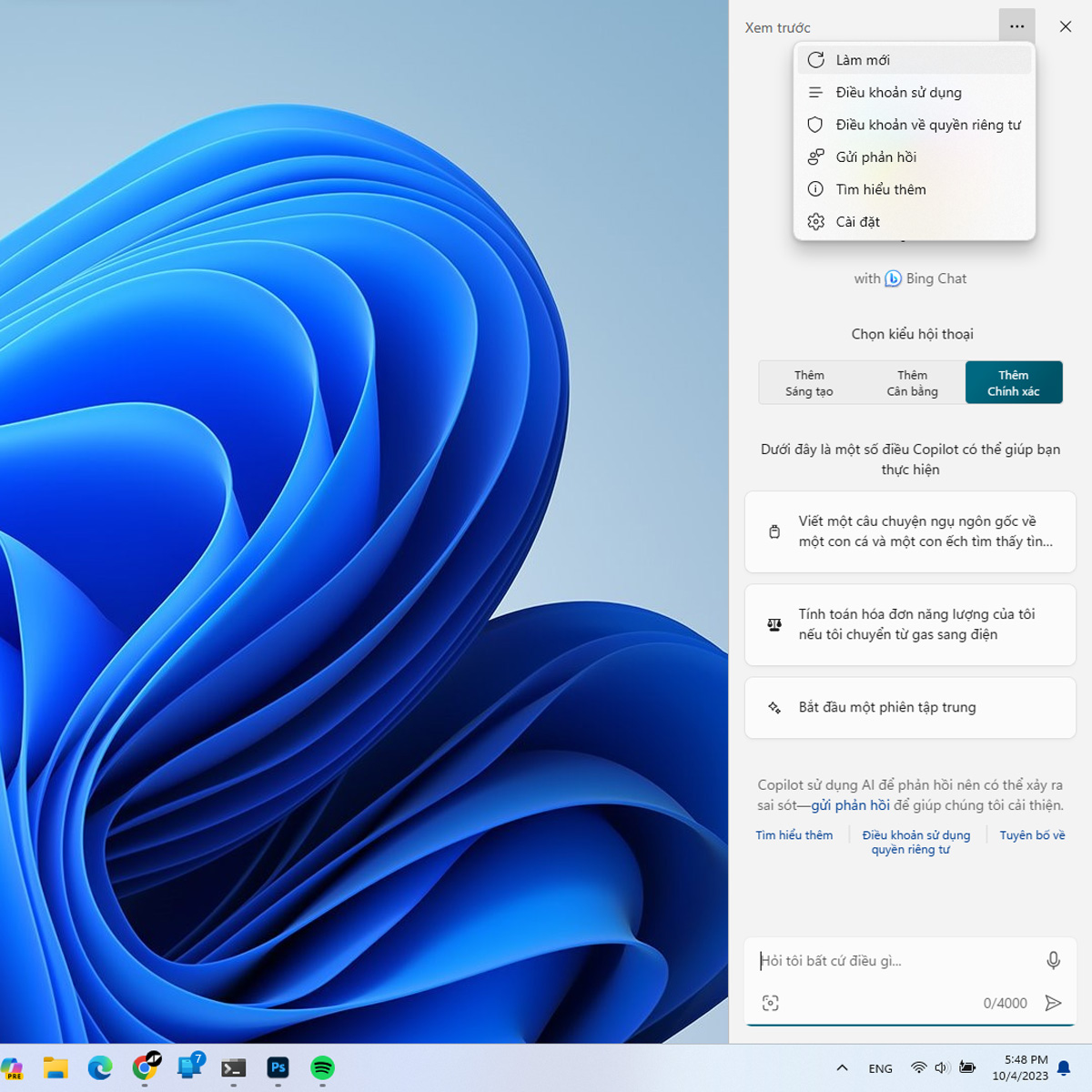Open Điều khoản sử dụng menu entry
This screenshot has width=1092, height=1092.
pos(915,93)
